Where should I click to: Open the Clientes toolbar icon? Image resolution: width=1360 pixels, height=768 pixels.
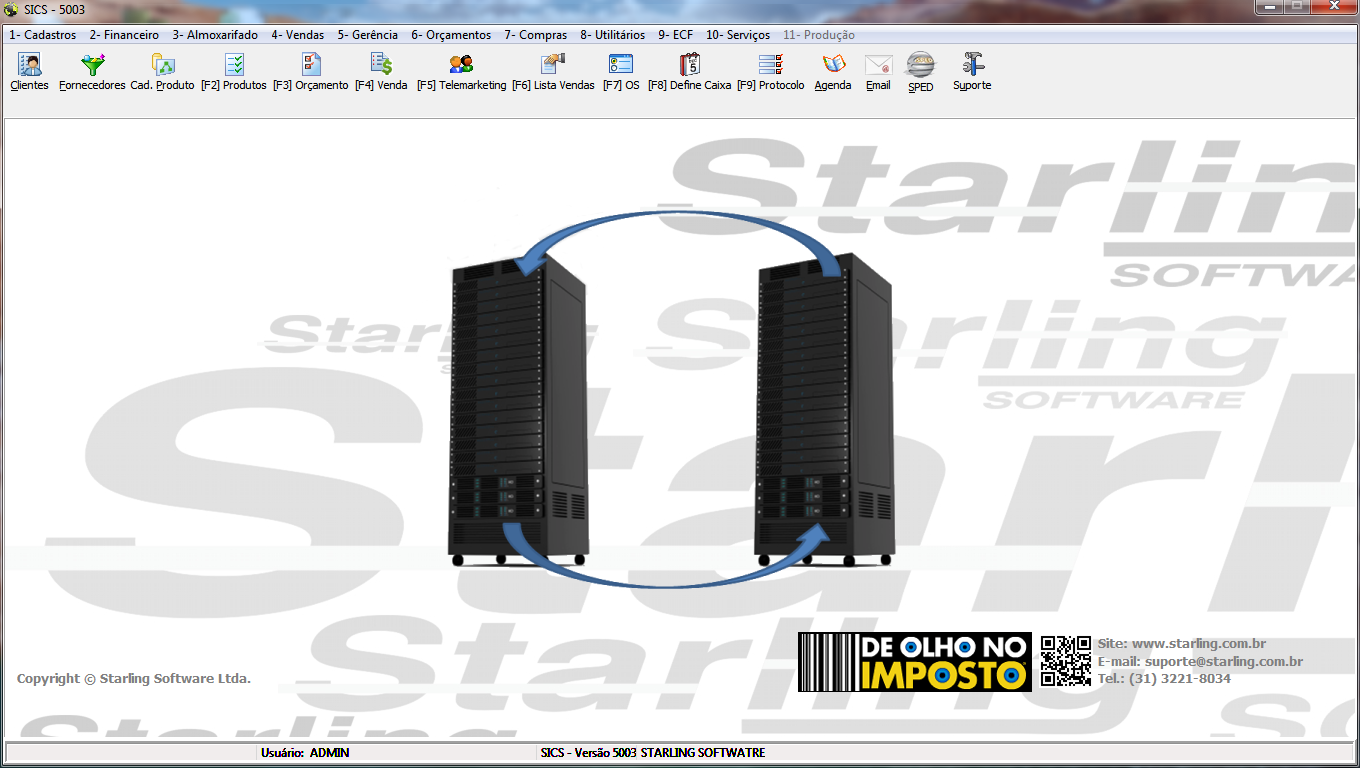(x=30, y=65)
